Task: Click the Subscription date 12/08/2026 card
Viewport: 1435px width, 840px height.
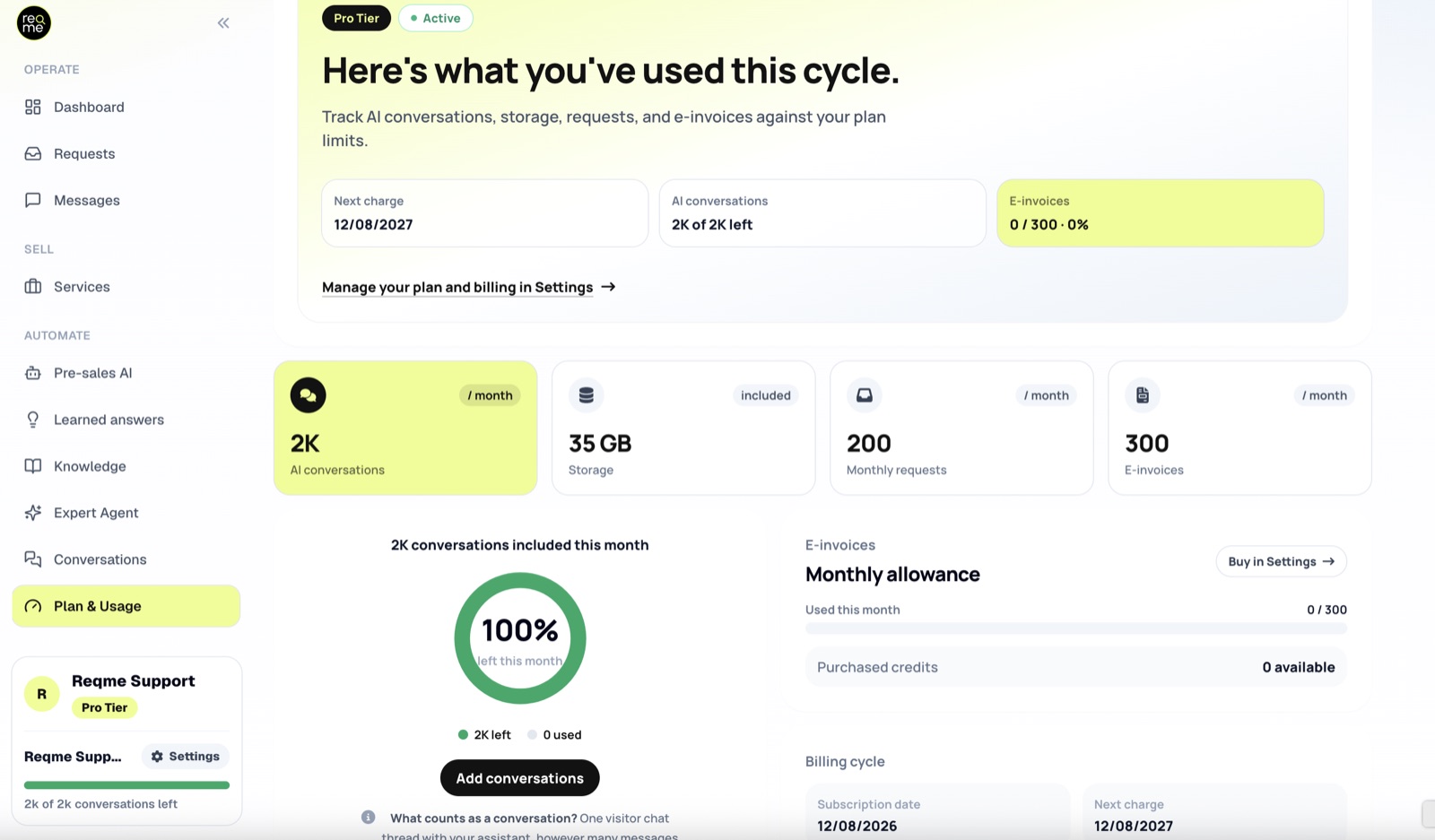Action: [x=937, y=813]
